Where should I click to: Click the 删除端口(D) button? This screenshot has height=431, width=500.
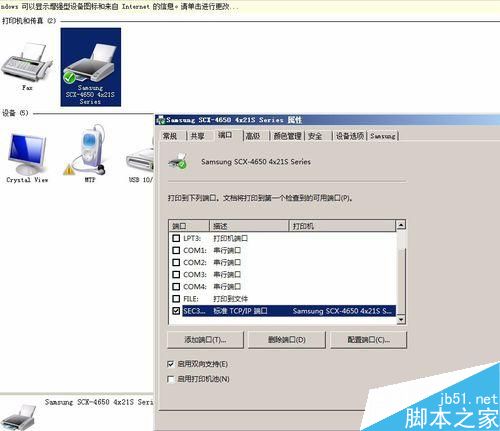pos(287,340)
